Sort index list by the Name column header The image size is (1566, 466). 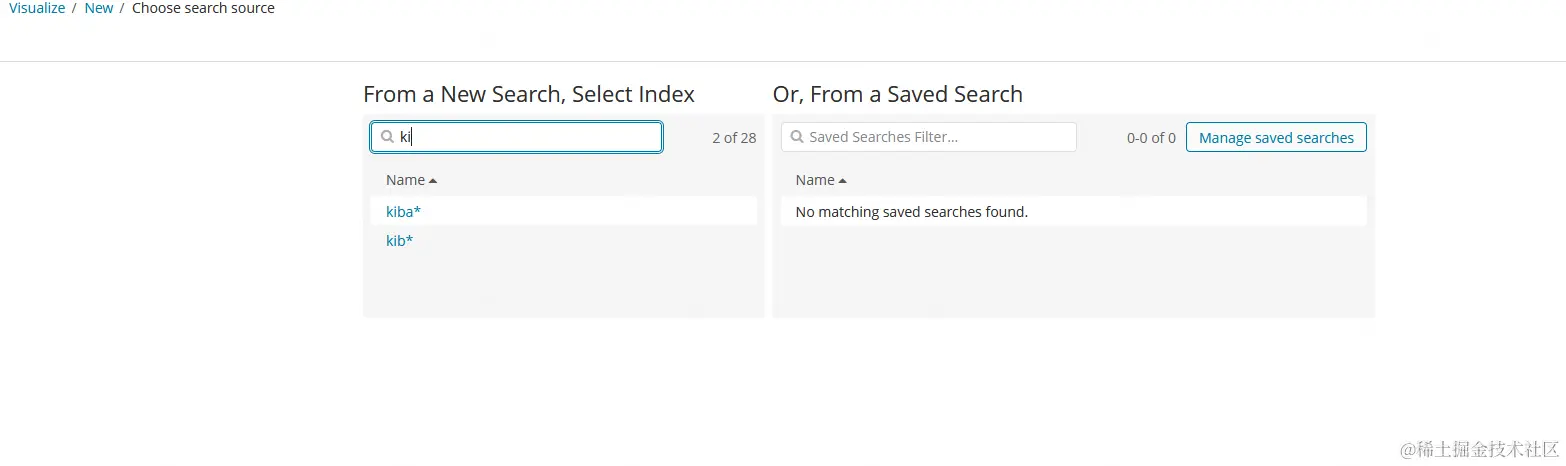coord(405,180)
